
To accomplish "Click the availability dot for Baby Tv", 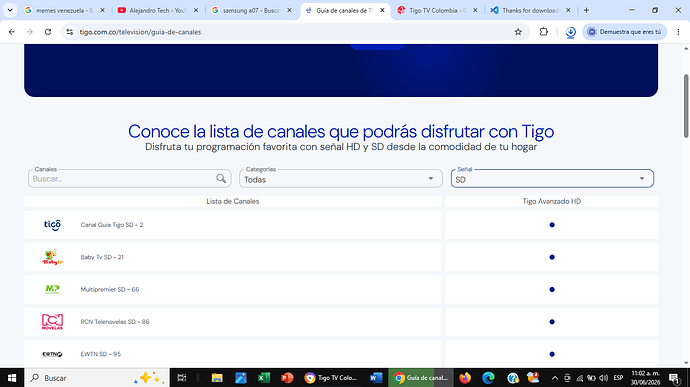I will tap(552, 257).
